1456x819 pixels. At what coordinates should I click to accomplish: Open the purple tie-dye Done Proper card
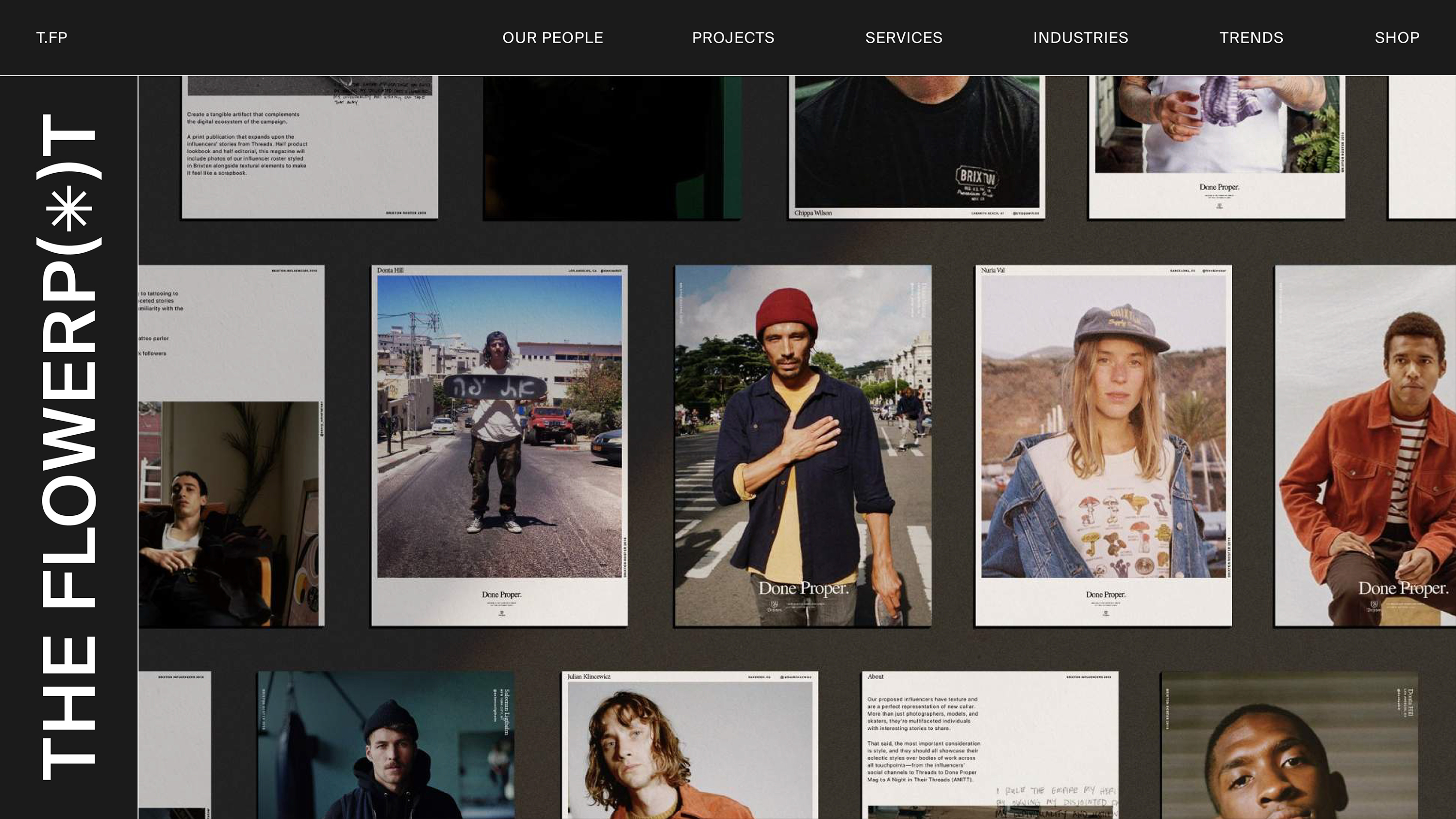[x=1217, y=147]
